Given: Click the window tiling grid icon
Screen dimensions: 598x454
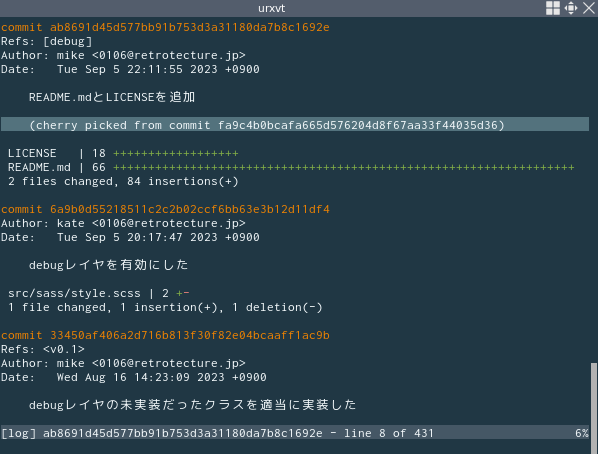Looking at the screenshot, I should (553, 8).
